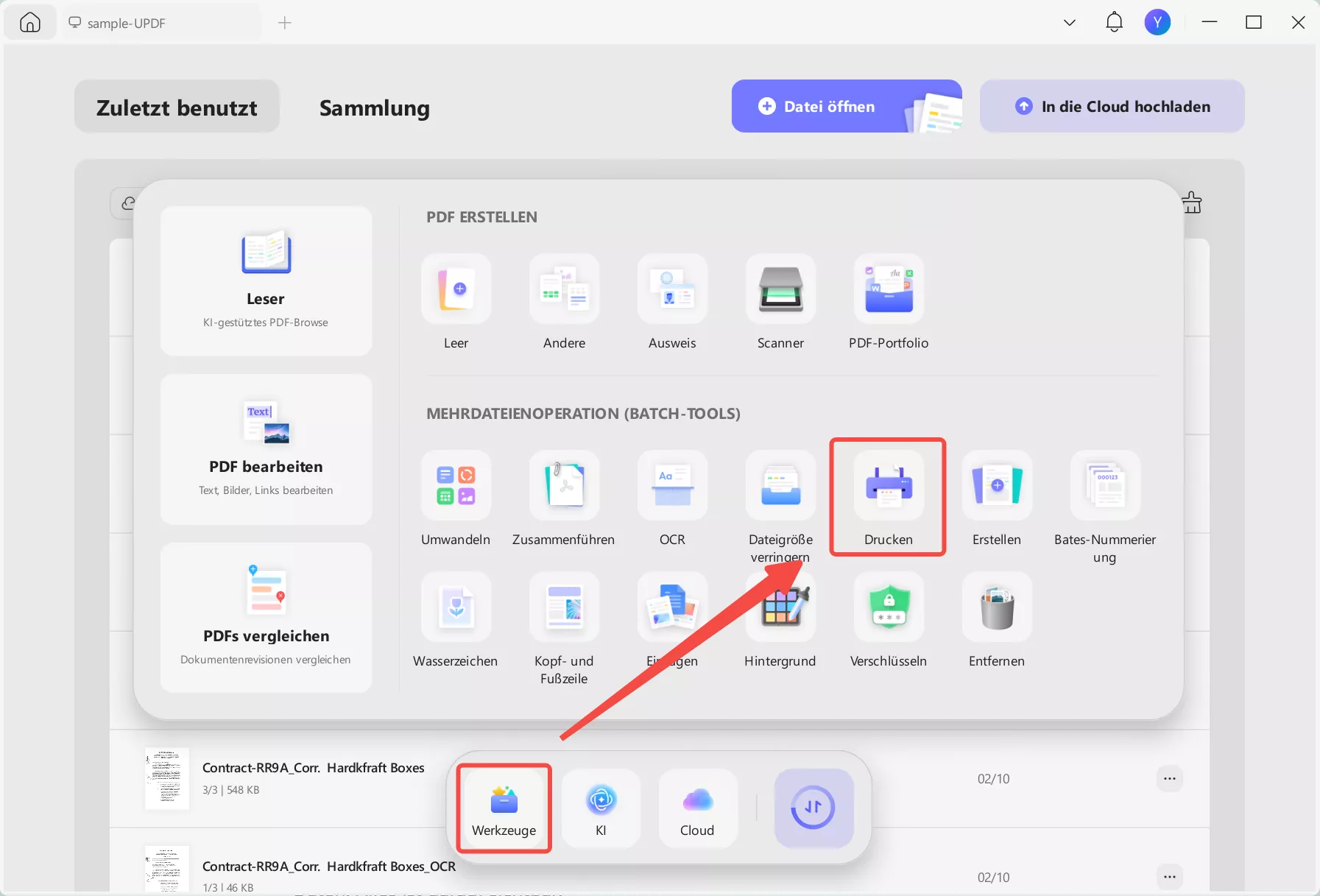Click the purple circular sort button
Image resolution: width=1320 pixels, height=896 pixels.
[x=813, y=808]
